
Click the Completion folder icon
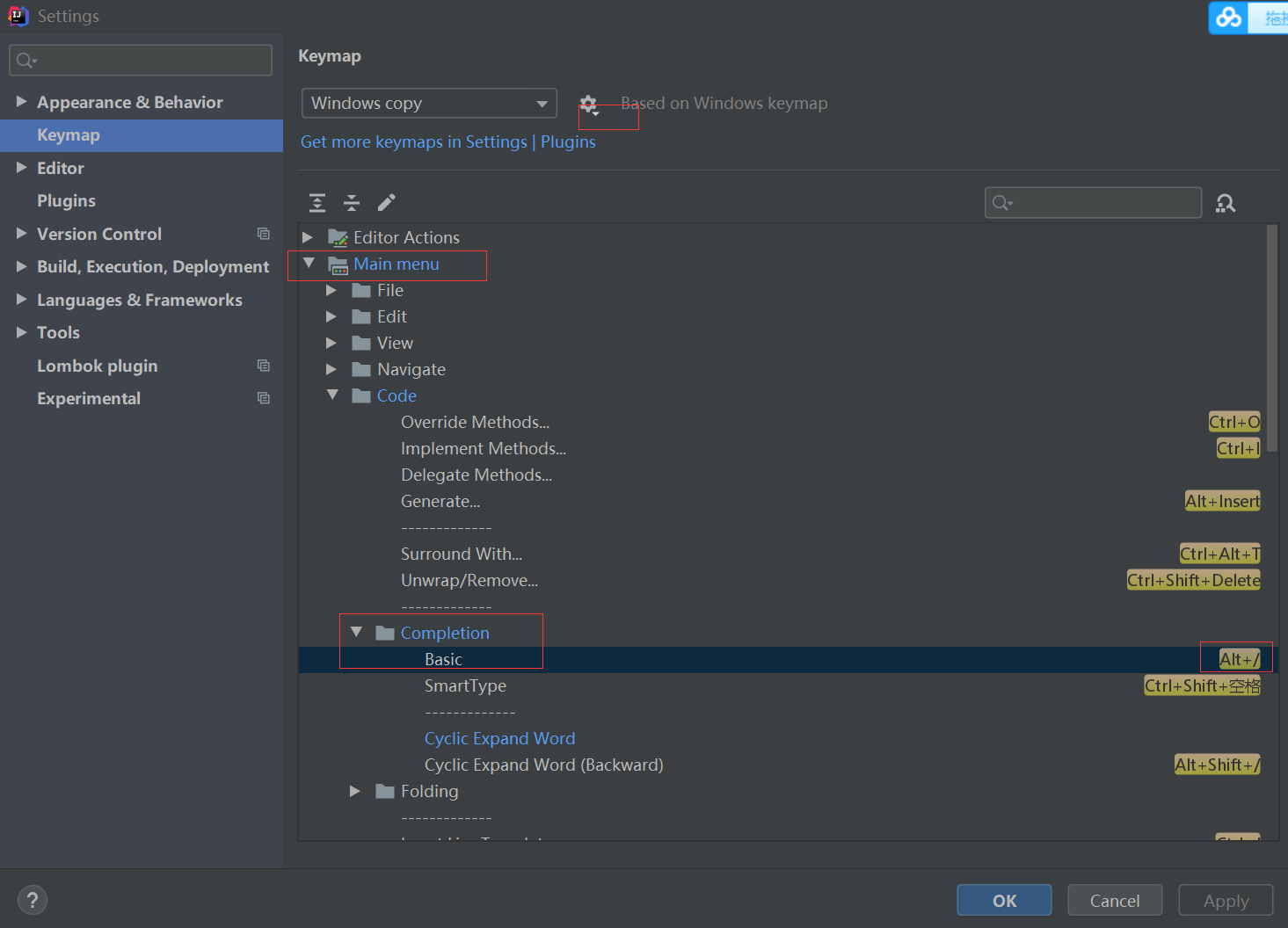385,633
